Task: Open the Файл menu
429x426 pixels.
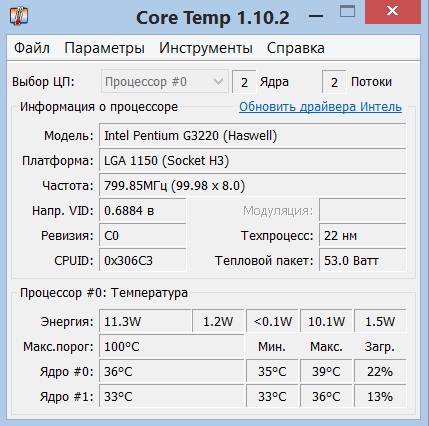Action: [x=32, y=48]
